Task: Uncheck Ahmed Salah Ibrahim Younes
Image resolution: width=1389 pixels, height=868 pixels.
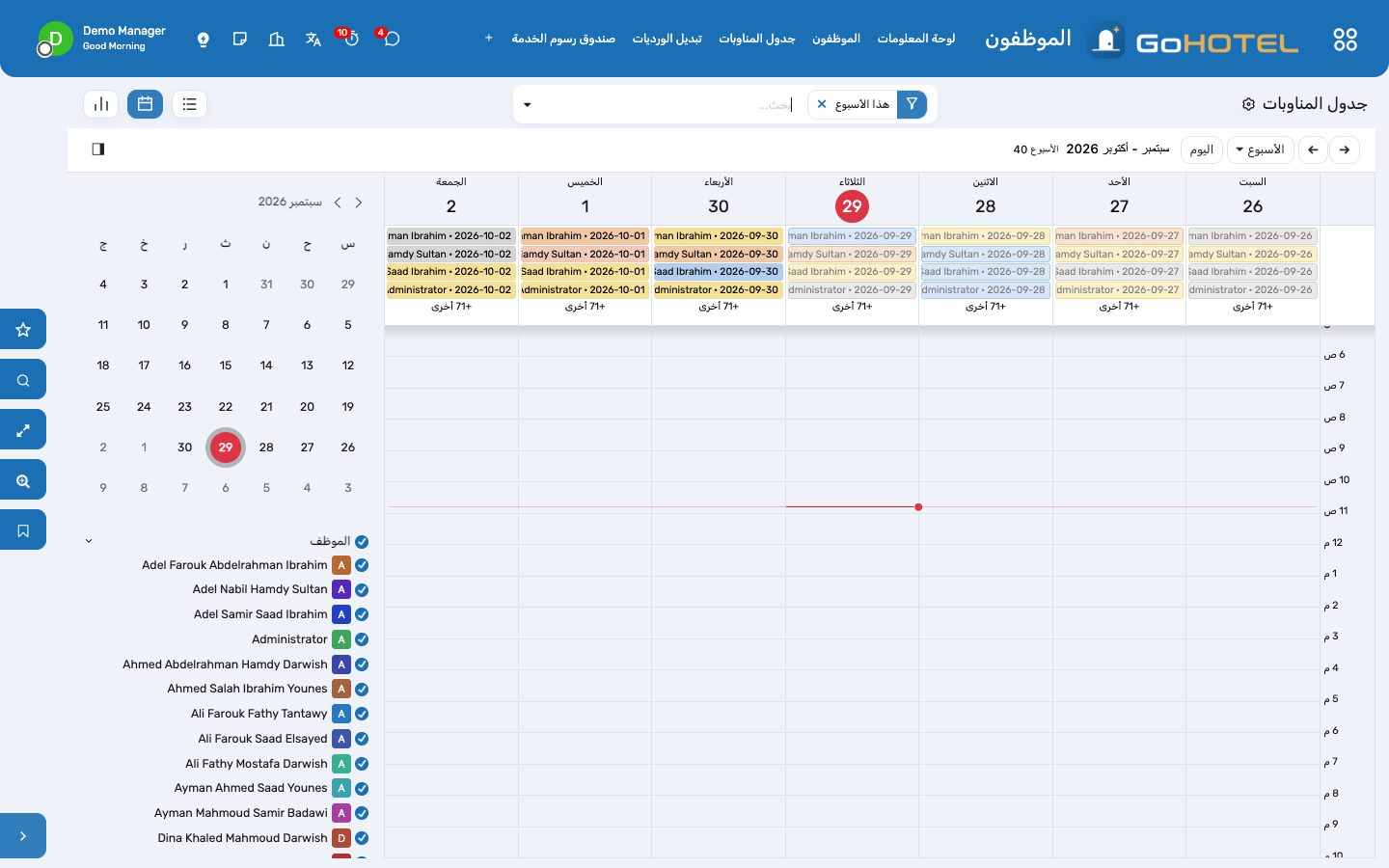Action: (x=362, y=689)
